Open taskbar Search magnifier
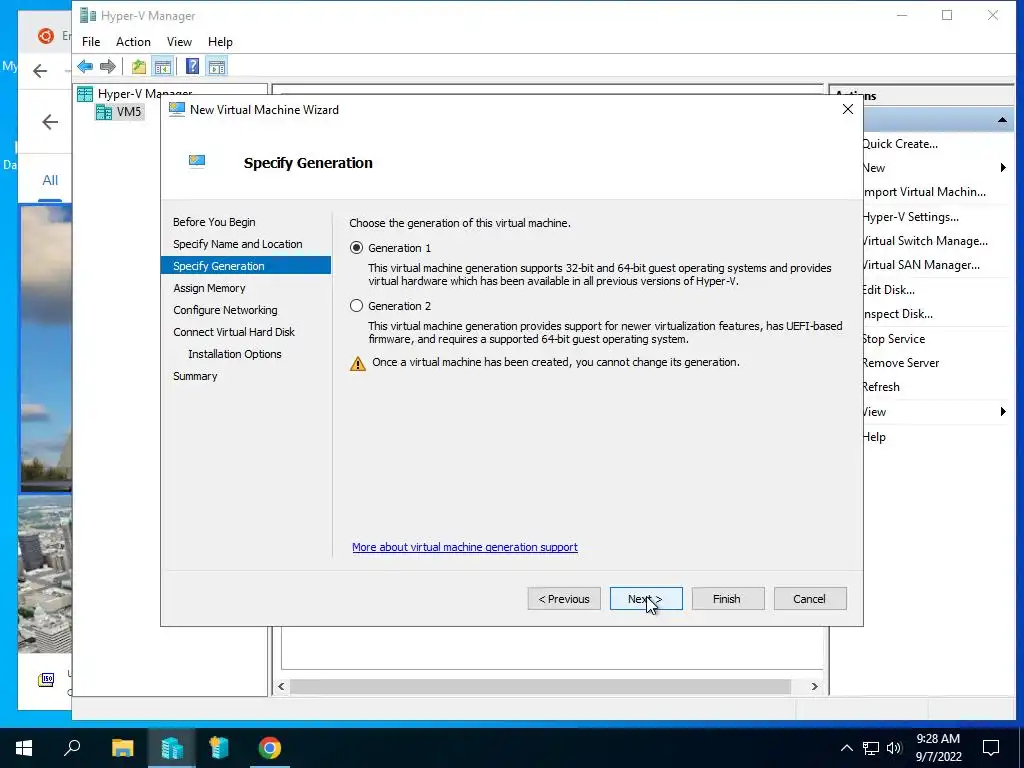 point(72,748)
